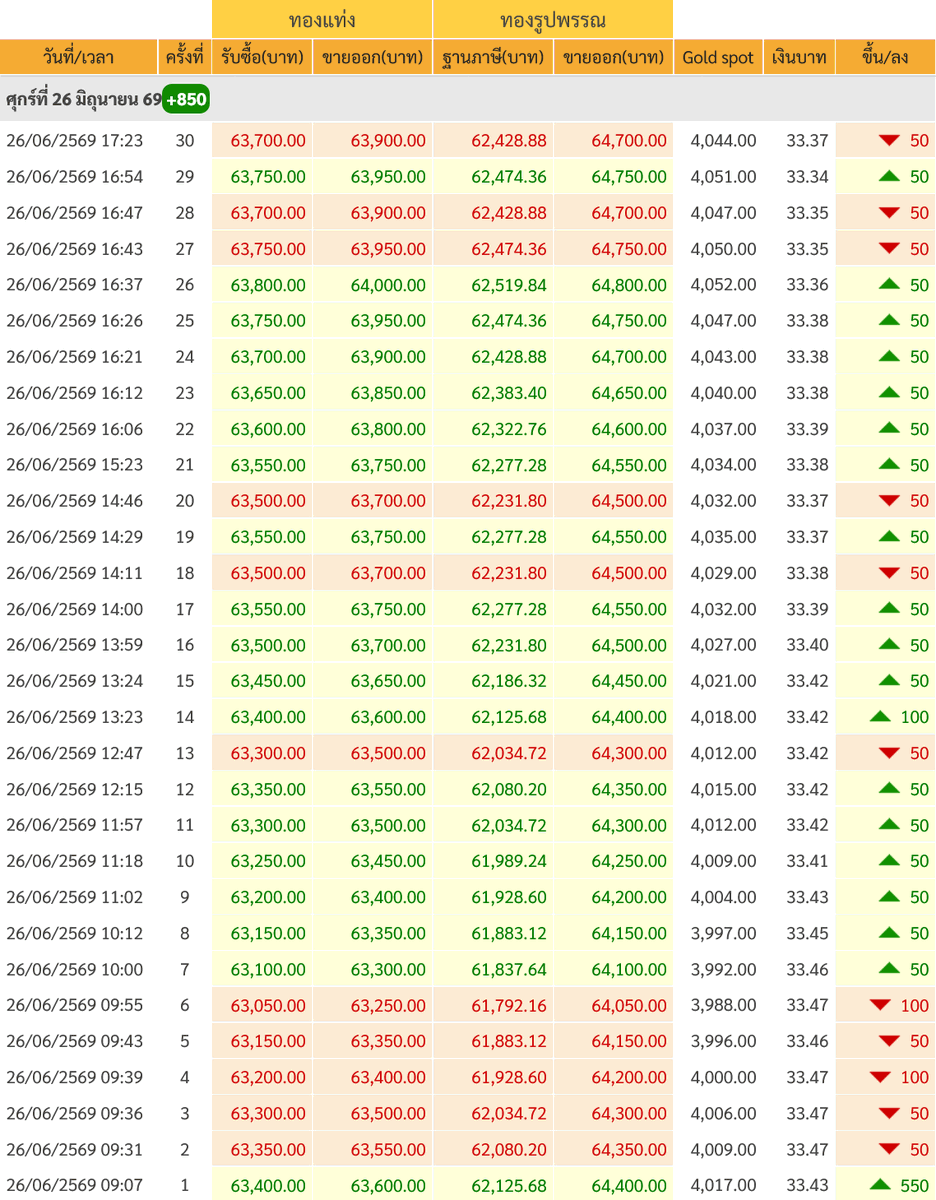This screenshot has height=1200, width=936.
Task: Click the ทองรูปพรรณ column group header
Action: click(x=553, y=20)
